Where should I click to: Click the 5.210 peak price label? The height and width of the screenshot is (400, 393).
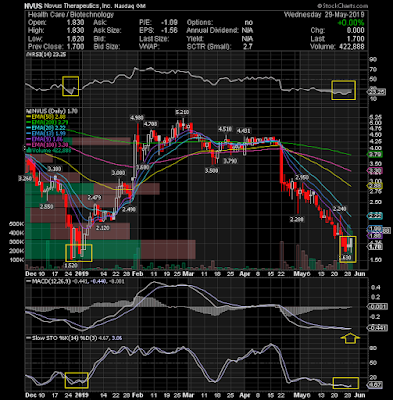182,112
